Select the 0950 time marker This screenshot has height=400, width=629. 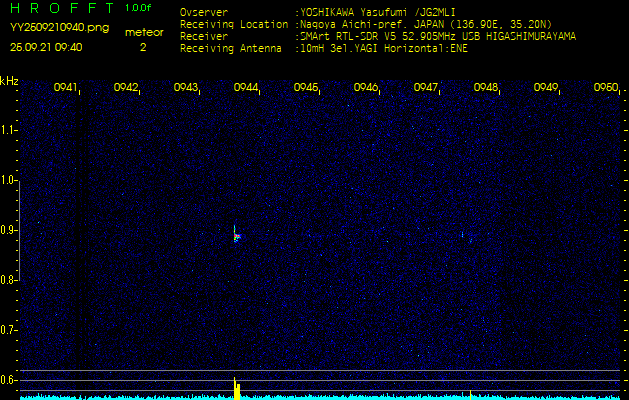click(605, 88)
